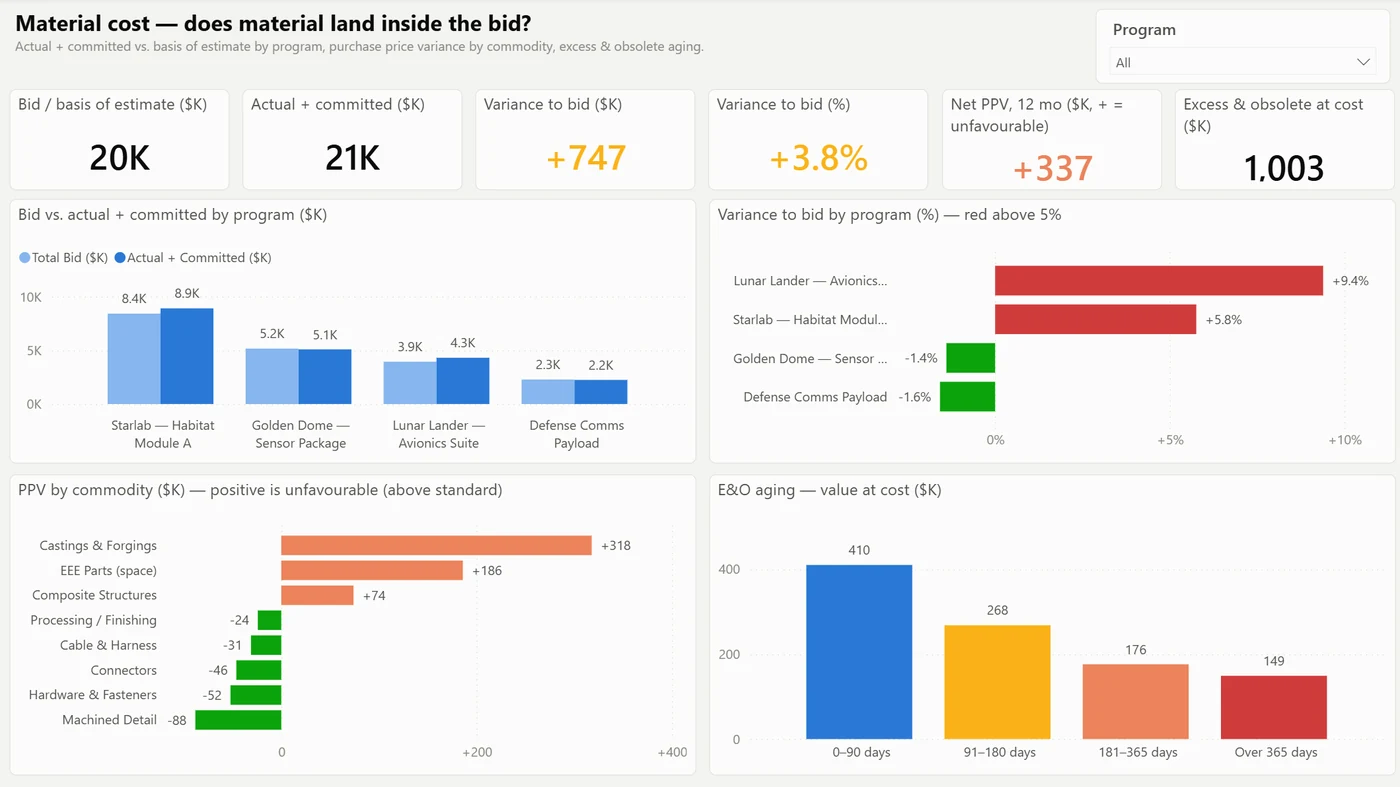Click the Total Bid legend swatch
Image resolution: width=1400 pixels, height=787 pixels.
pos(25,258)
